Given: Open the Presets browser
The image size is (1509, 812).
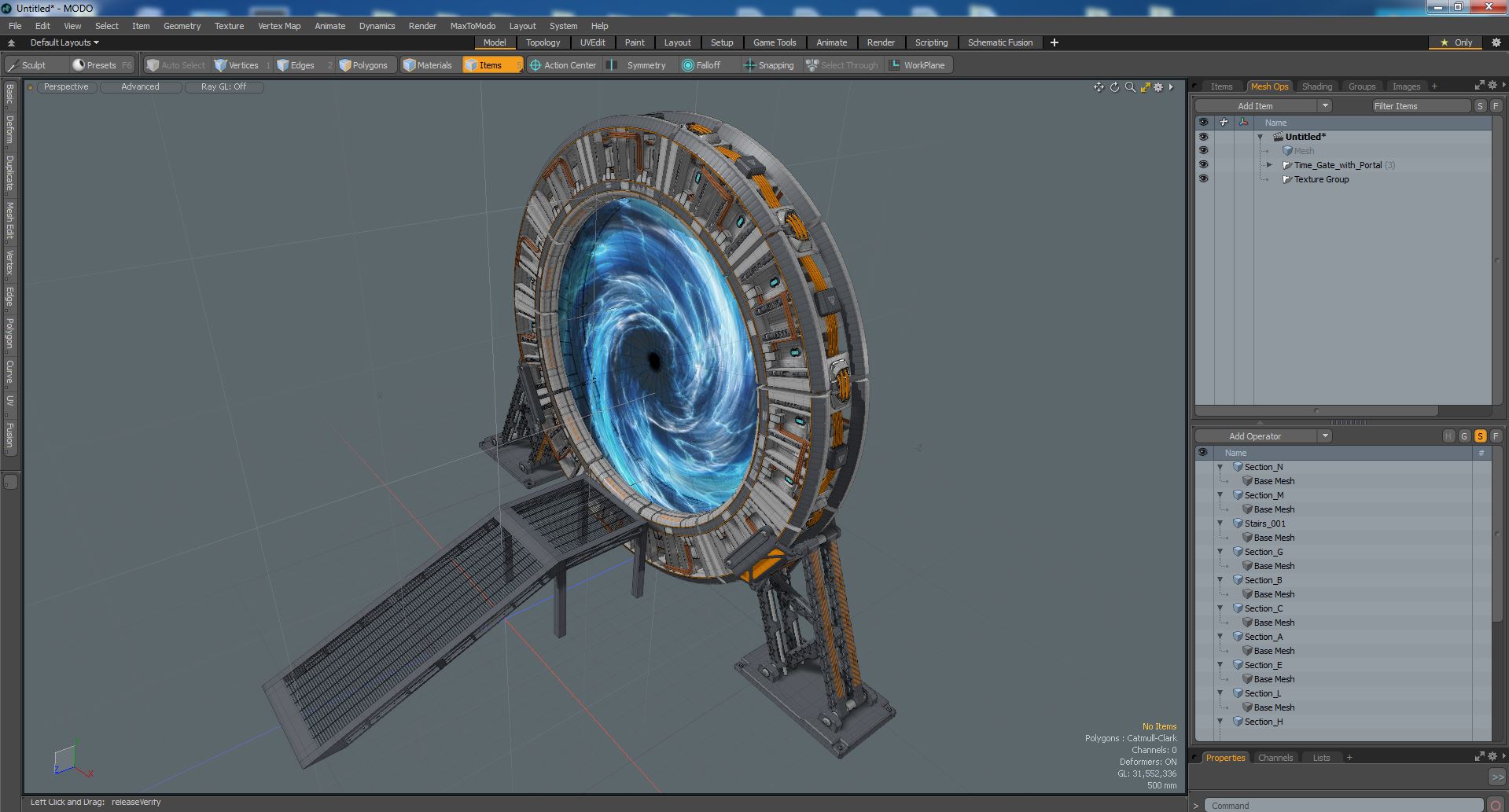Looking at the screenshot, I should (x=101, y=65).
